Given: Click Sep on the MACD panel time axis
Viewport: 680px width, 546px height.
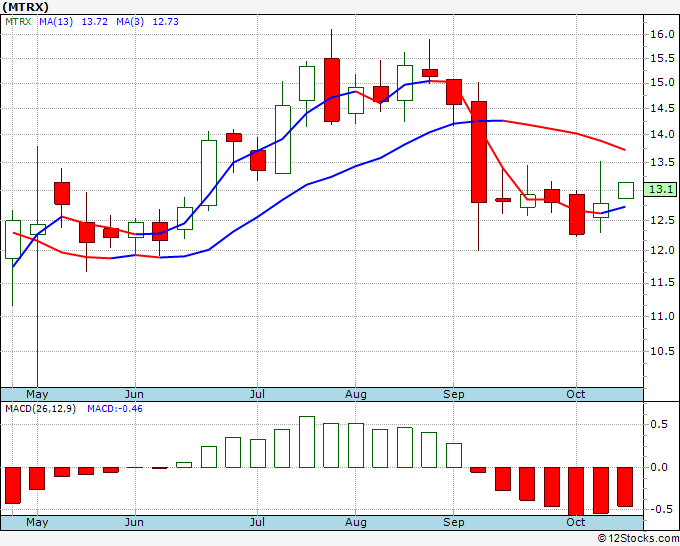Looking at the screenshot, I should click(454, 522).
